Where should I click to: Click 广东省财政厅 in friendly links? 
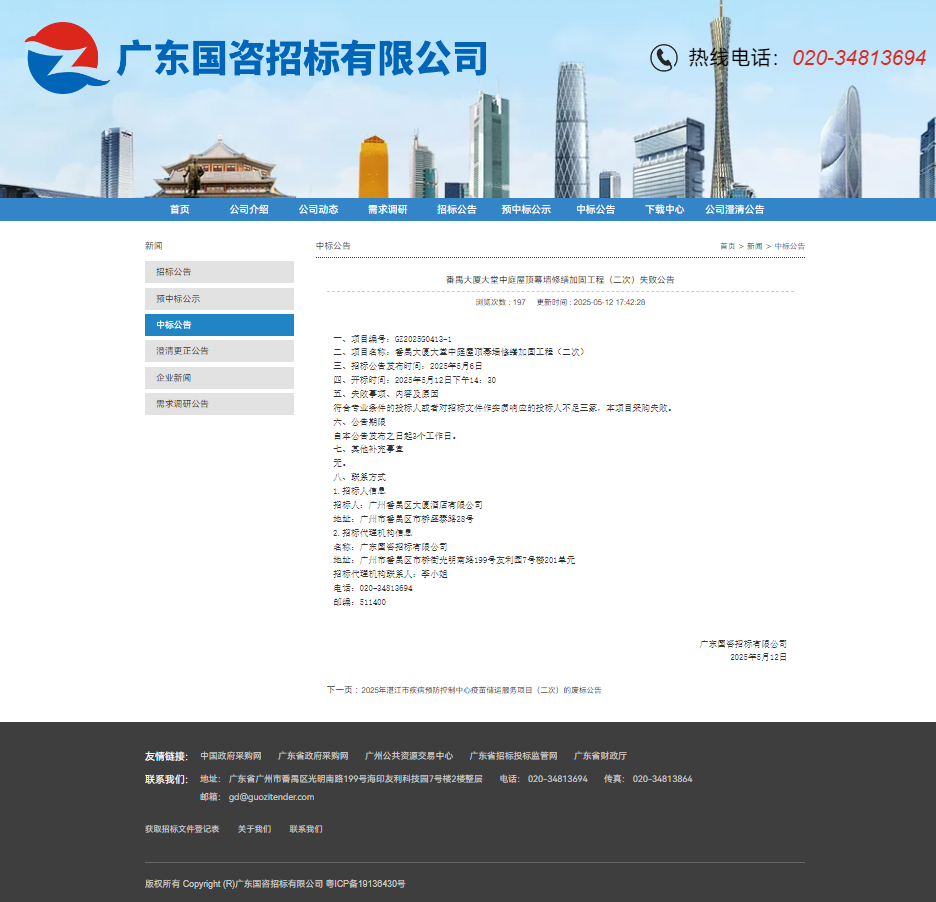[600, 756]
